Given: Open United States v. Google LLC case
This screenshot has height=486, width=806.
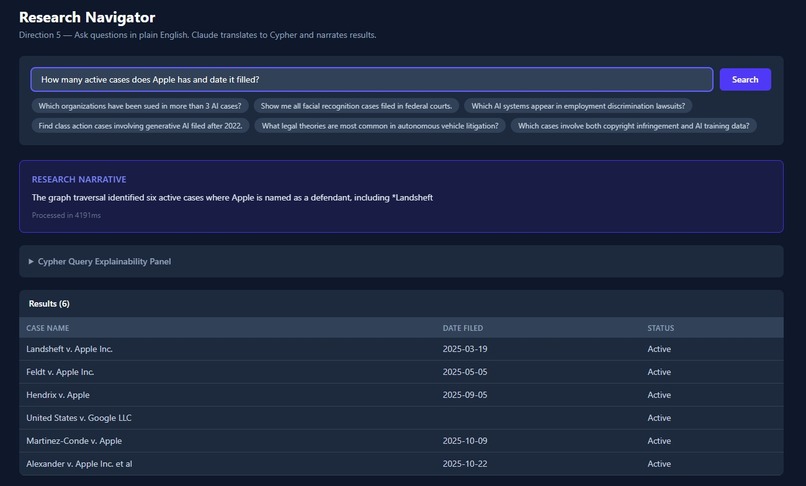Looking at the screenshot, I should (x=79, y=418).
